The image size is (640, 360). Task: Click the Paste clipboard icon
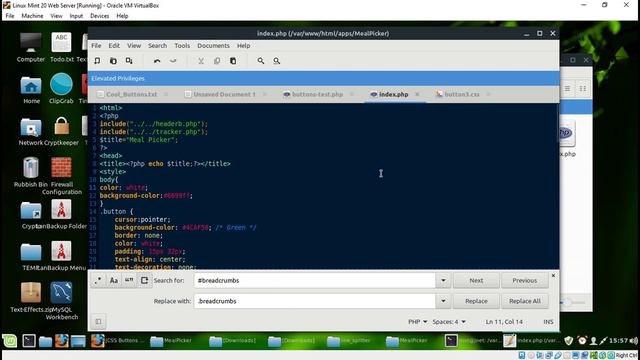click(x=233, y=61)
